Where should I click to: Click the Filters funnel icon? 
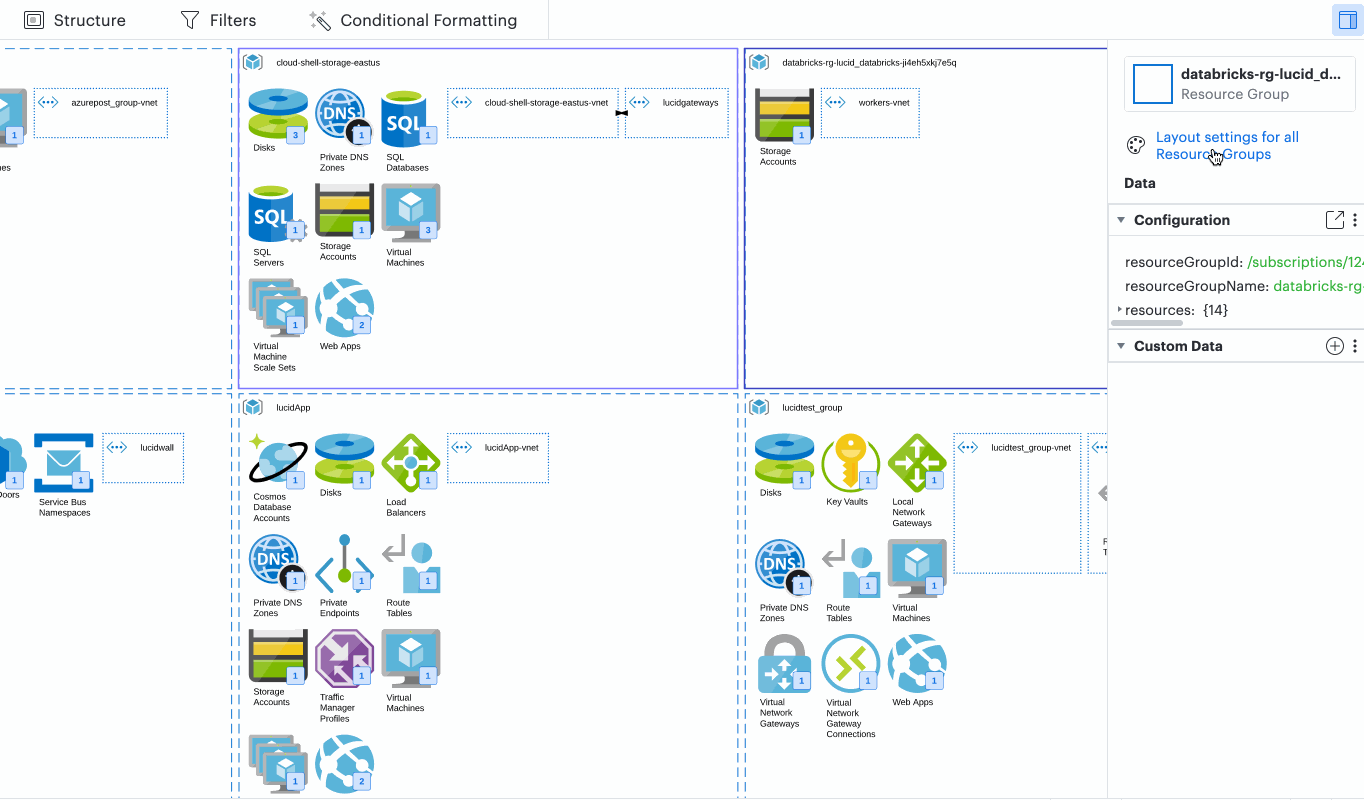[x=189, y=19]
